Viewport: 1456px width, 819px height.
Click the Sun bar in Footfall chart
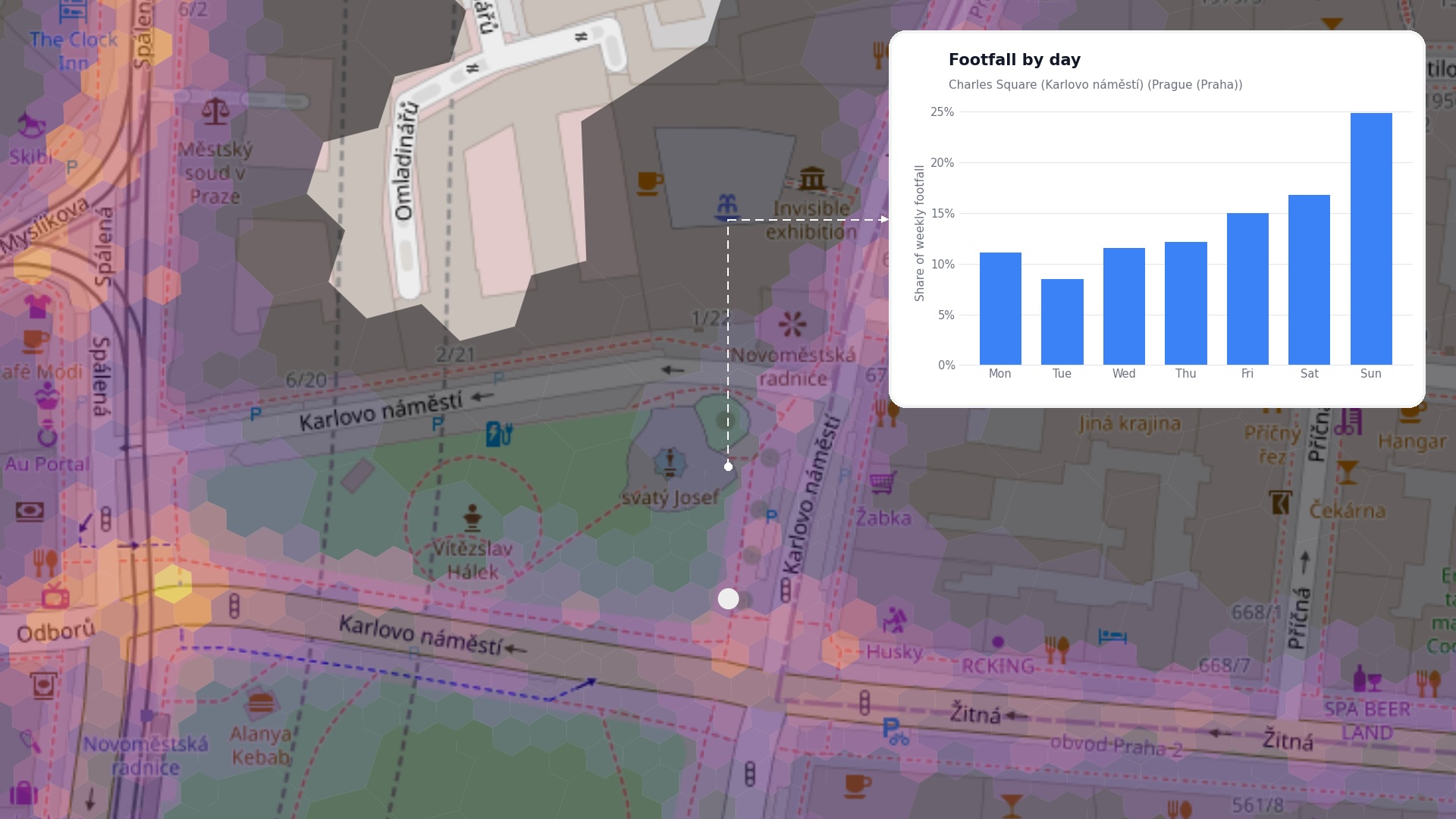tap(1371, 239)
